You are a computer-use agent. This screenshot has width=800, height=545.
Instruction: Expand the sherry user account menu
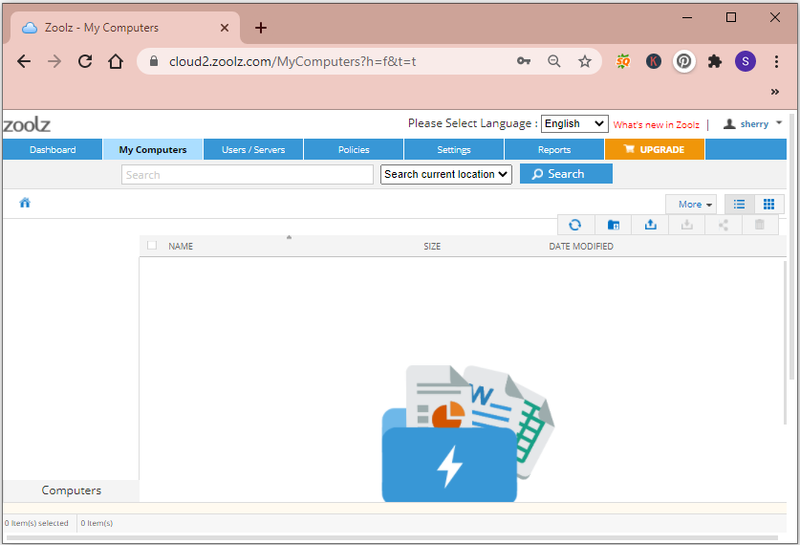[753, 124]
